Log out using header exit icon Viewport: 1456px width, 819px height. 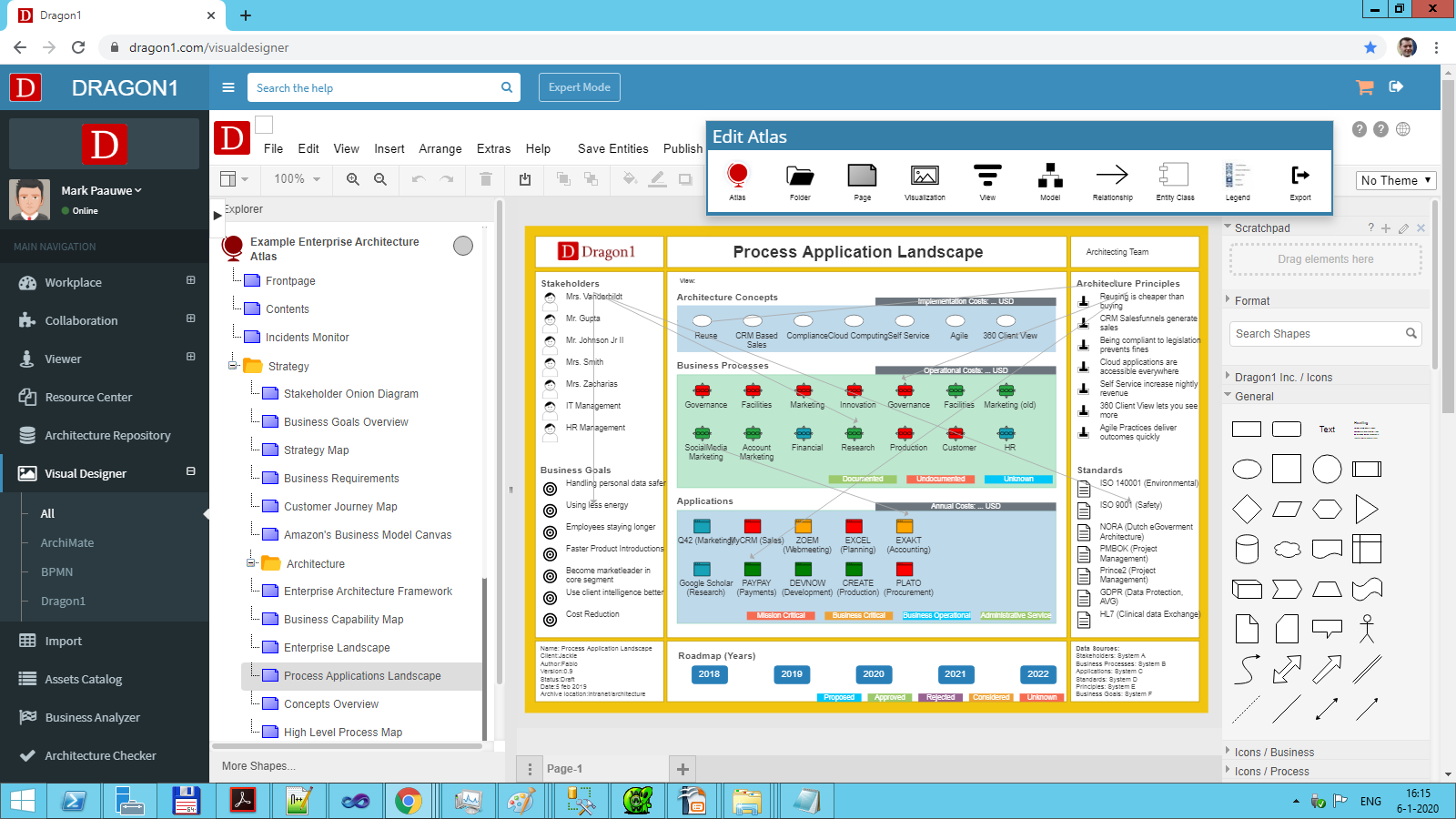point(1397,86)
